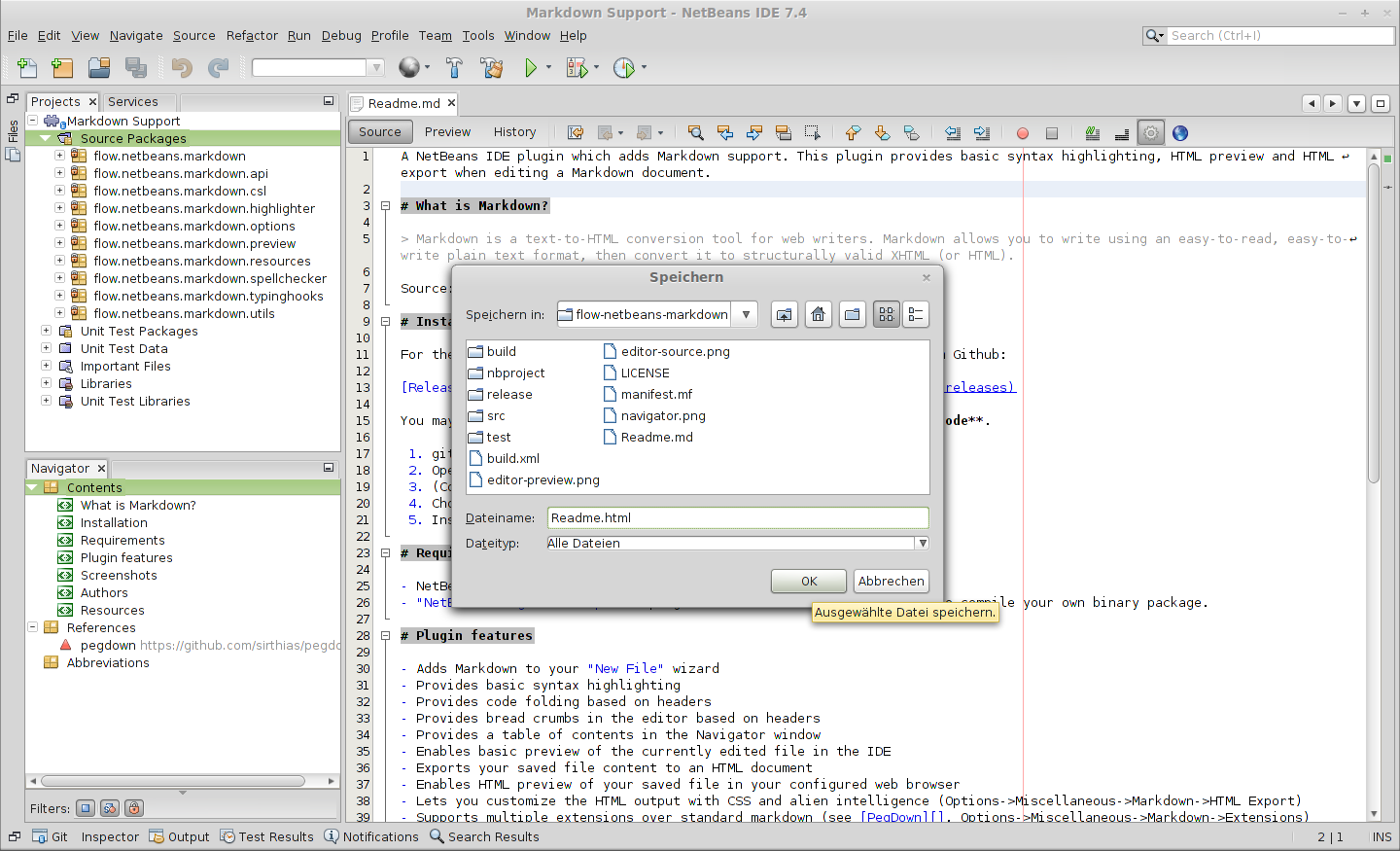The width and height of the screenshot is (1400, 851).
Task: Go to next bookmark icon
Action: 882,133
